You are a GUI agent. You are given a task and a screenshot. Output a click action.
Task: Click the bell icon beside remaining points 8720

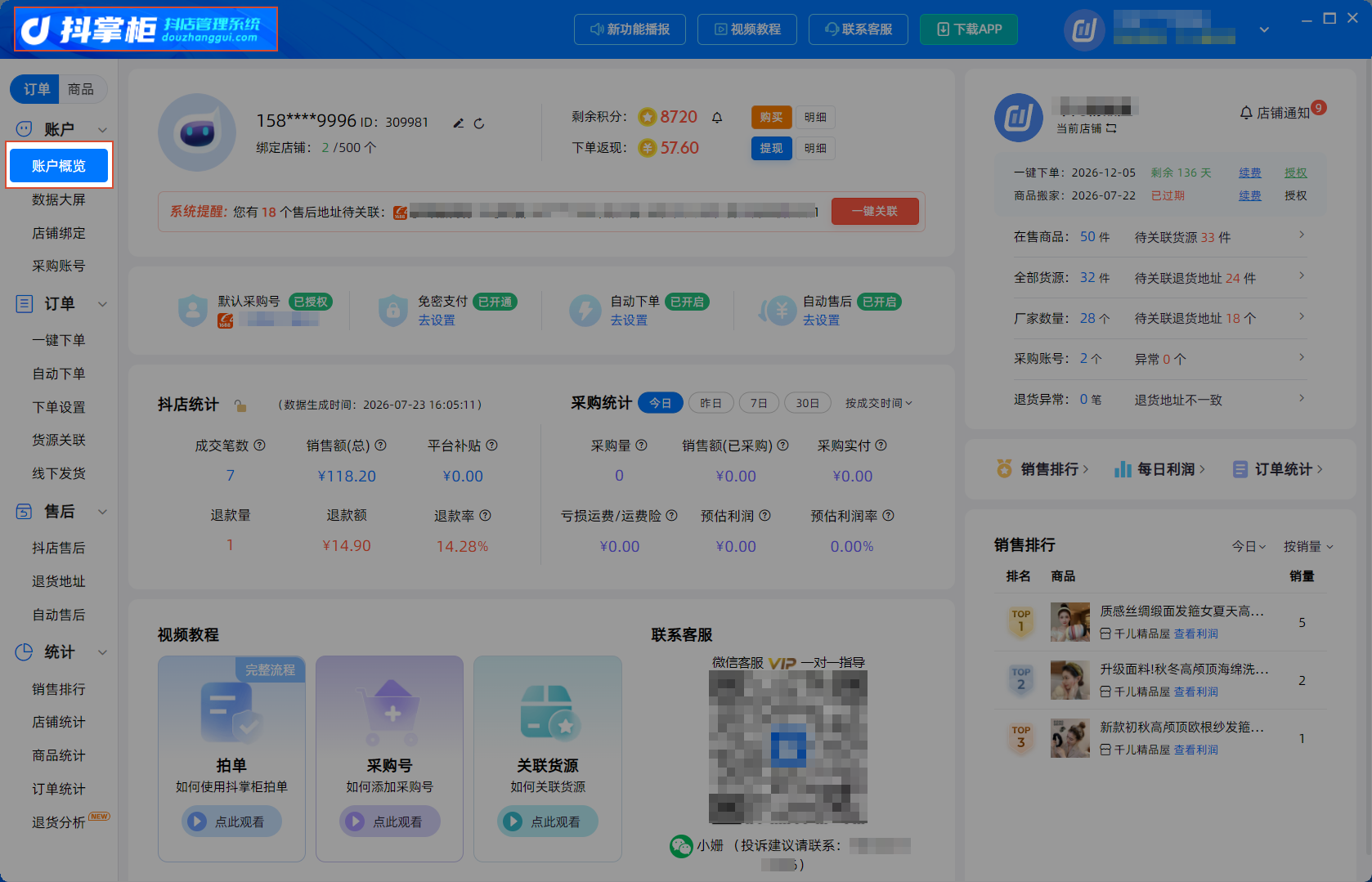coord(717,118)
